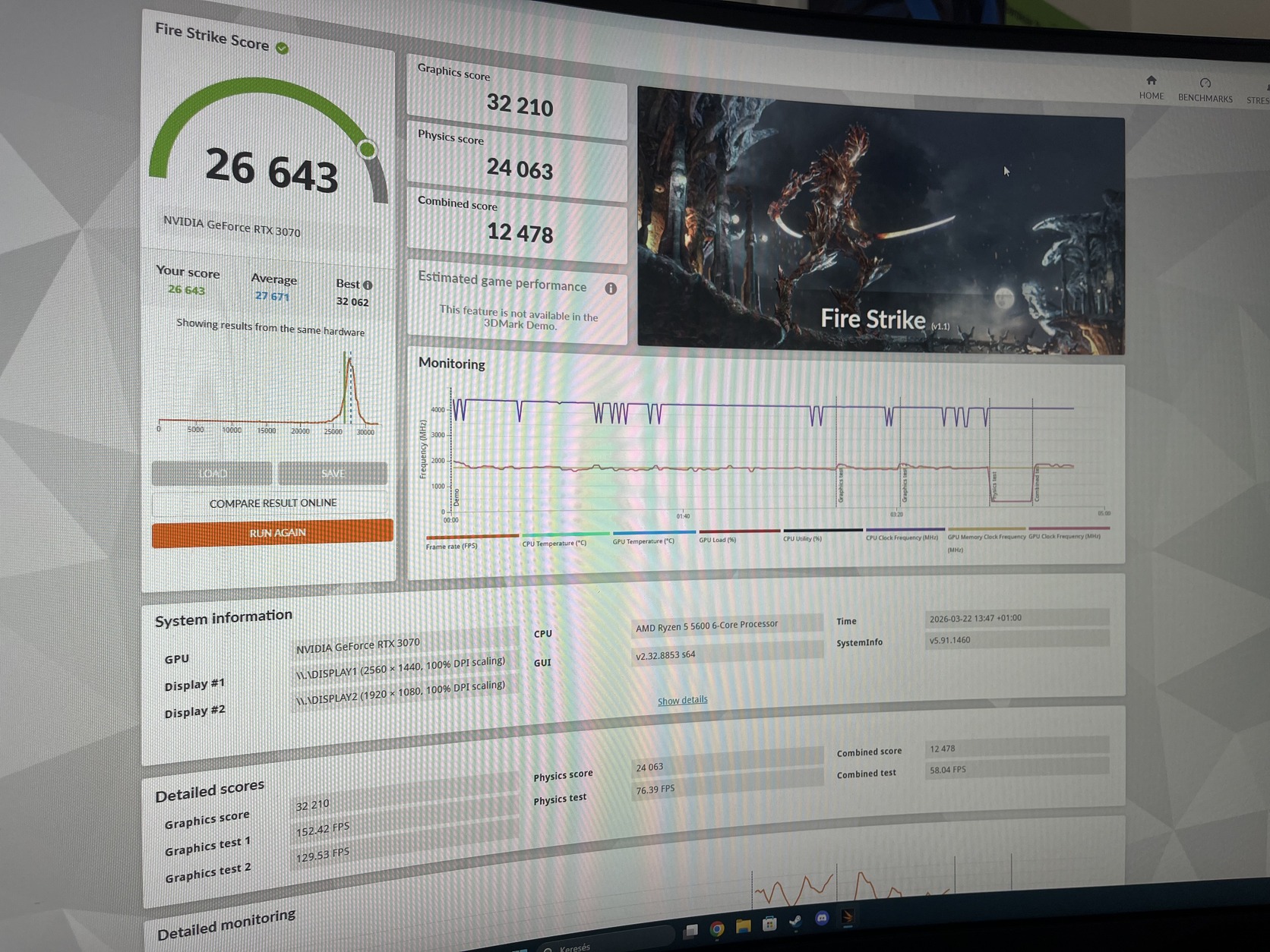
Task: Click the 3DMark icon on the taskbar
Action: (847, 917)
